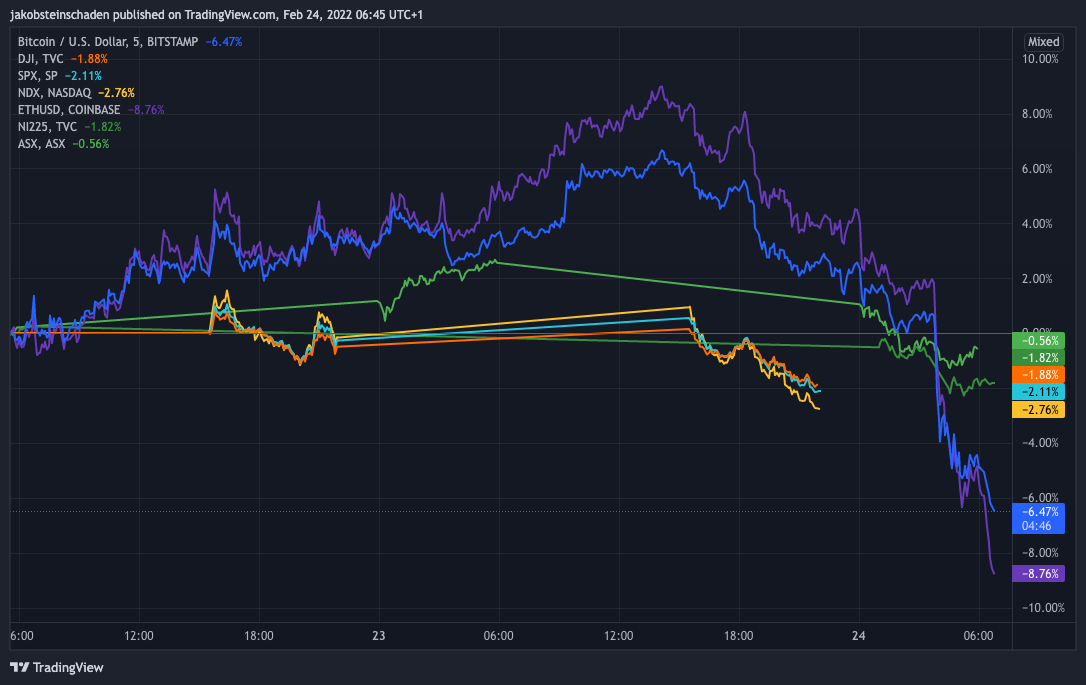Click the first 12:00 time axis label
The image size is (1086, 685).
pos(139,635)
